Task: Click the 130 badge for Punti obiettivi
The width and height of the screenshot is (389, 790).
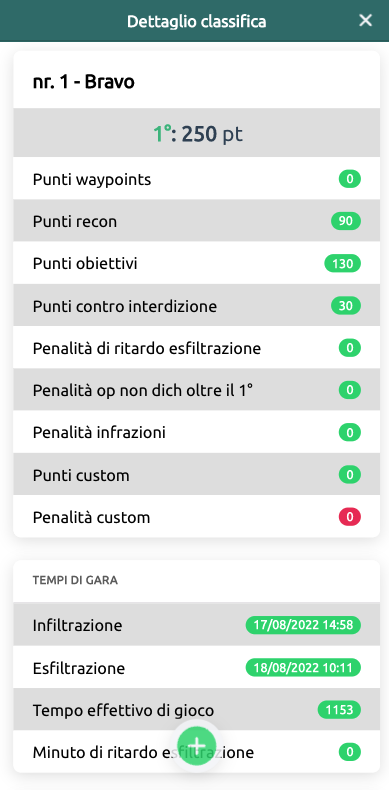Action: tap(343, 264)
